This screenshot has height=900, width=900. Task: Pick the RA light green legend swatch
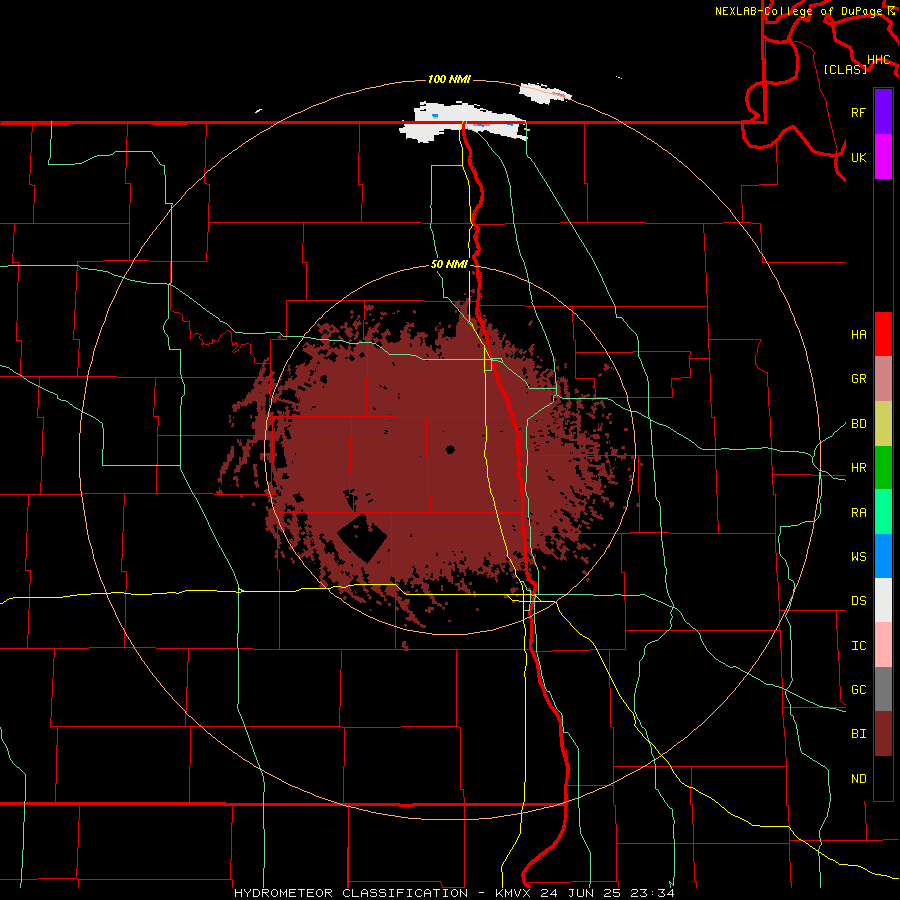click(x=883, y=512)
